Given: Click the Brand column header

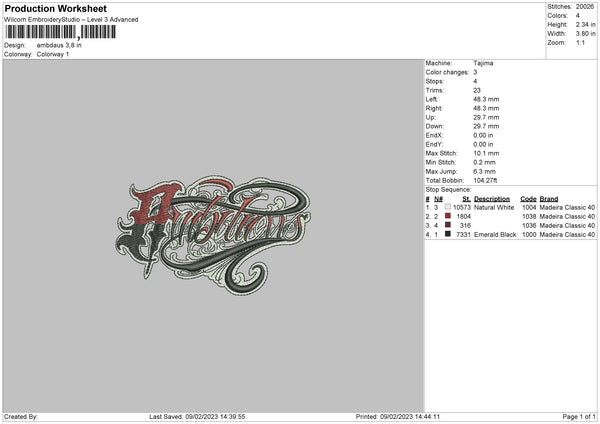Looking at the screenshot, I should point(550,199).
